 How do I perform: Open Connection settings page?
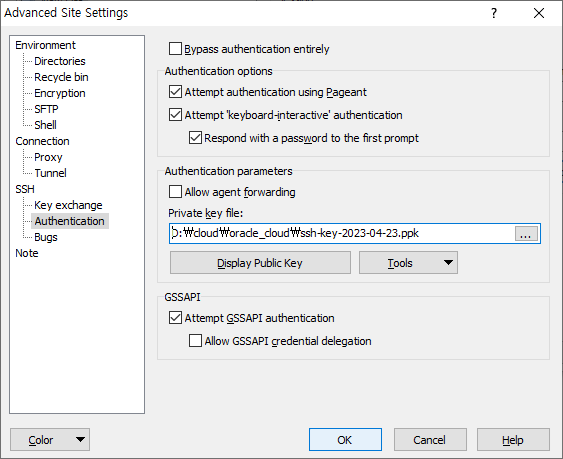pos(42,141)
